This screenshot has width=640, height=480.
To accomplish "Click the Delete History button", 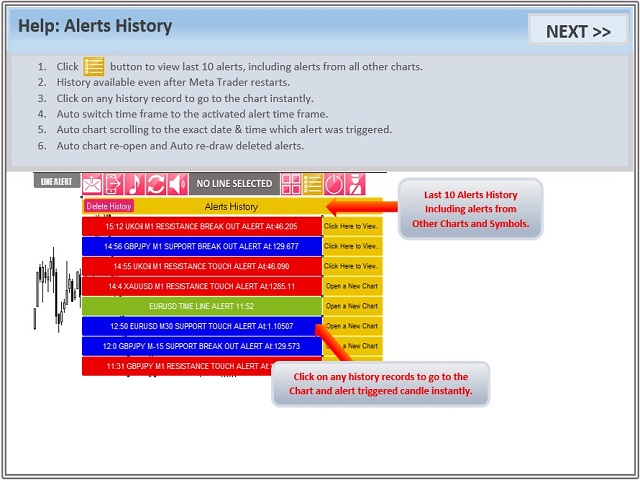I will pyautogui.click(x=109, y=206).
